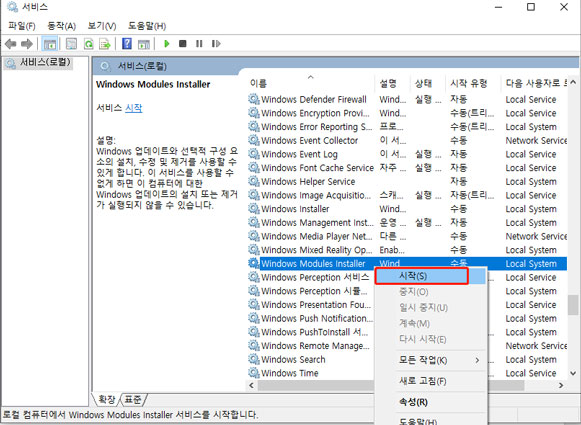Viewport: 581px width, 425px height.
Task: Switch to the 표준 tab
Action: pyautogui.click(x=133, y=399)
